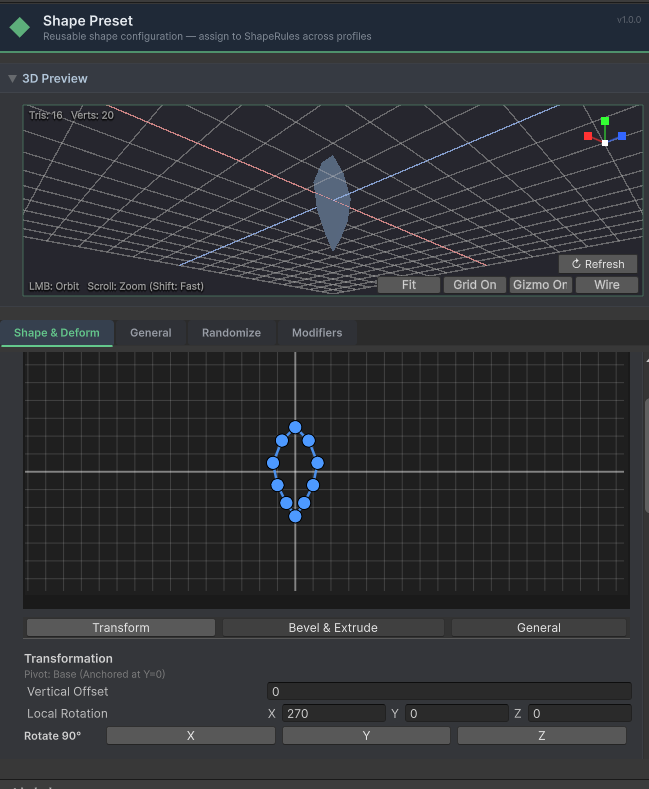Select the bottommost point of the shape outline
Image resolution: width=649 pixels, height=789 pixels.
(295, 516)
